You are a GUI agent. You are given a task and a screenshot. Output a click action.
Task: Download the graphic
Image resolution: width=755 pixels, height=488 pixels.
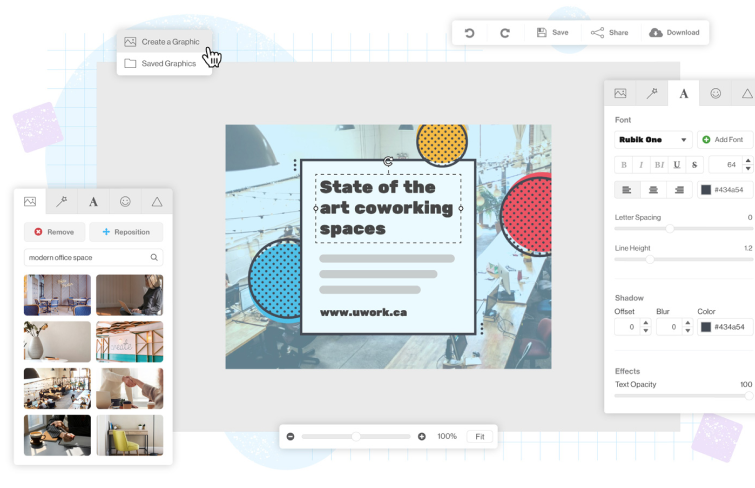coord(674,32)
